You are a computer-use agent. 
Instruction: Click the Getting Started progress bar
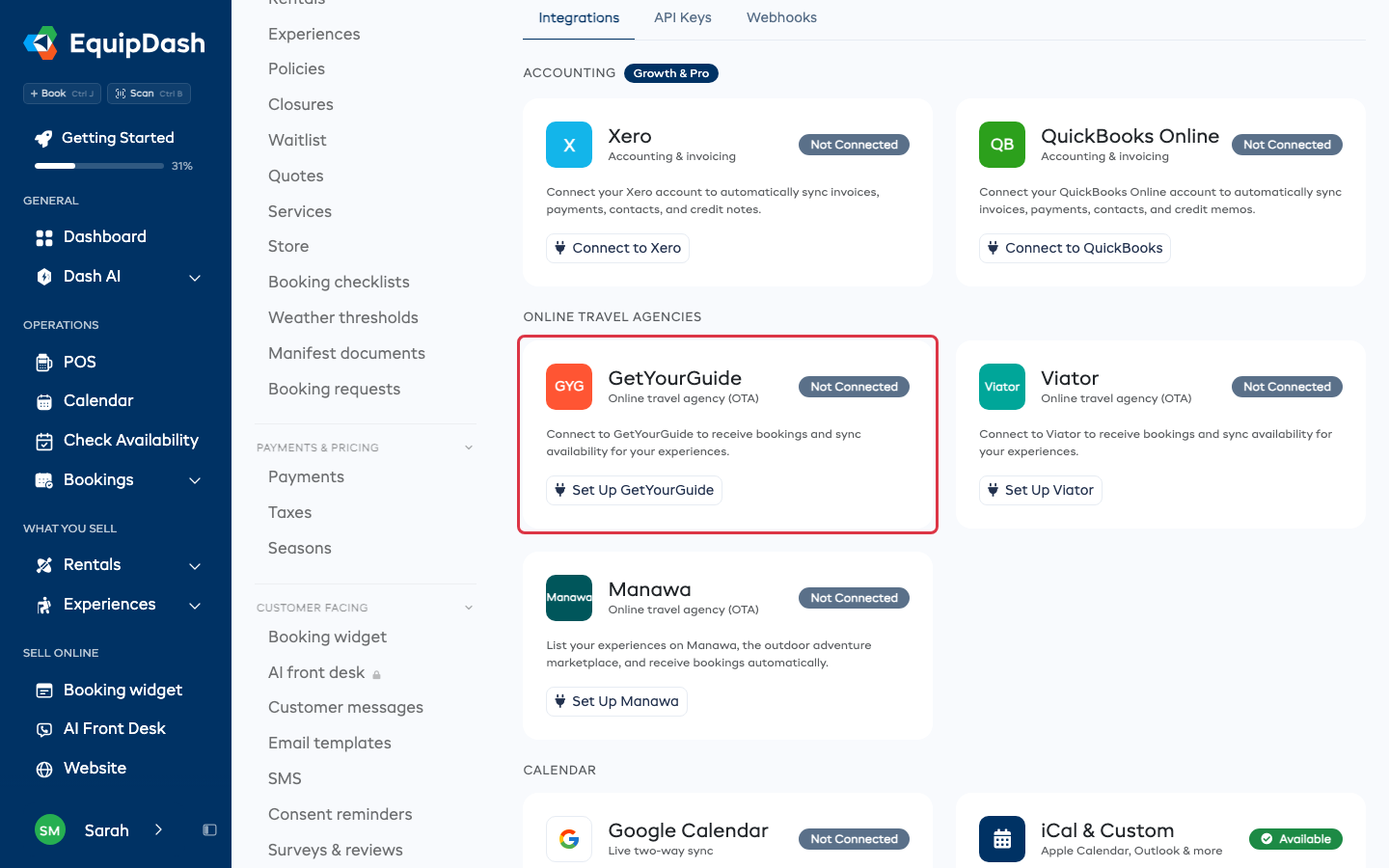pyautogui.click(x=99, y=166)
